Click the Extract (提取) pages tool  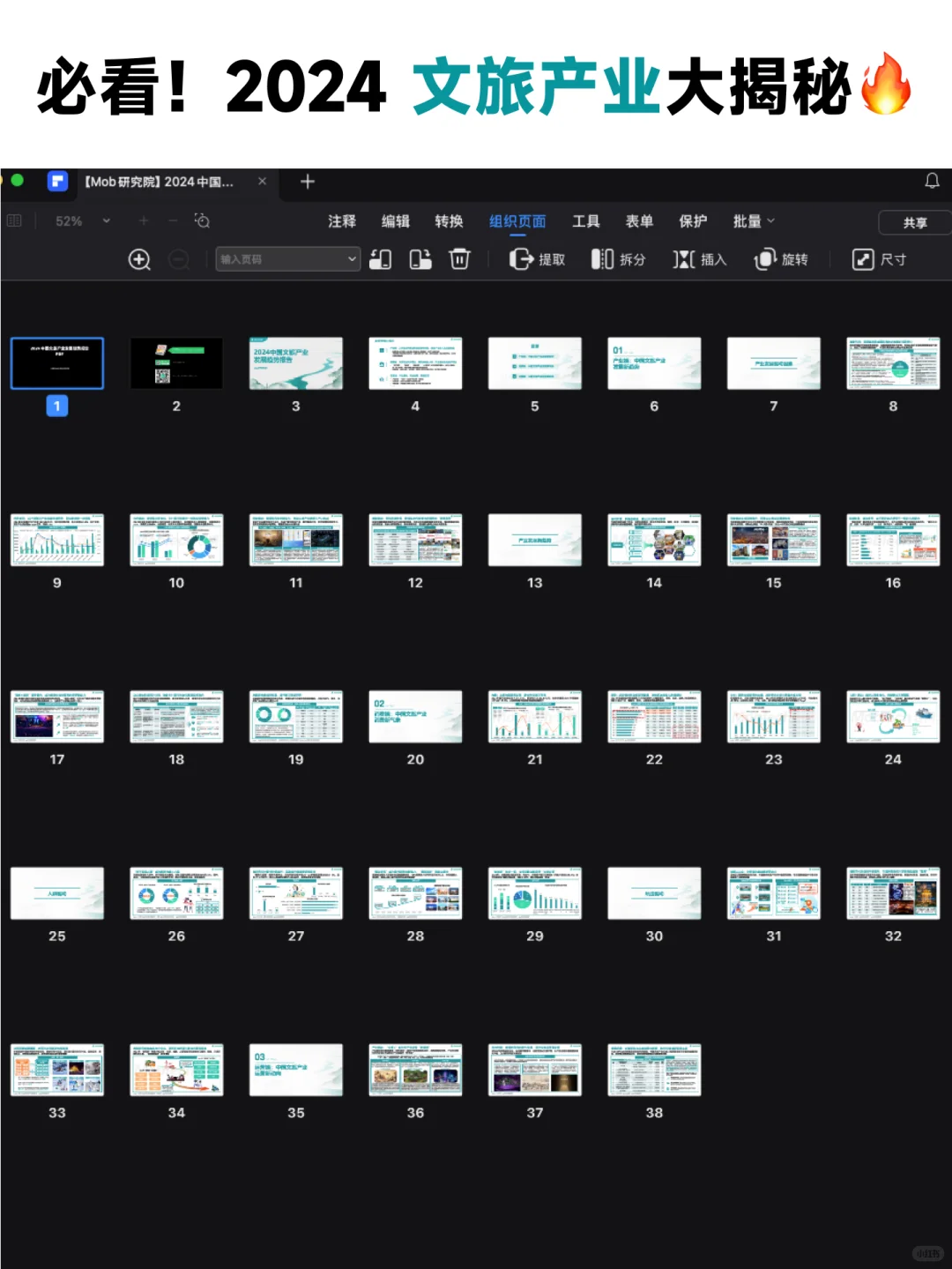pos(537,259)
